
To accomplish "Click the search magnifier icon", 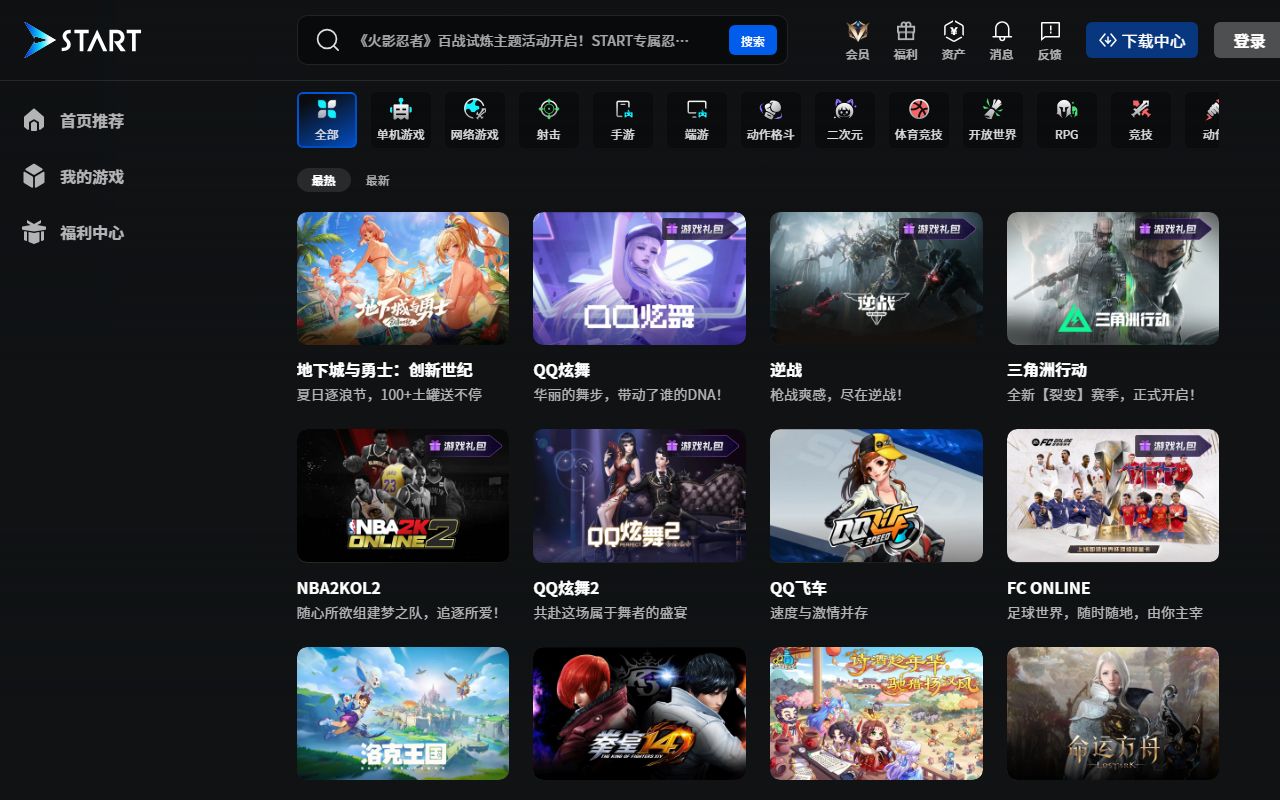I will (328, 40).
